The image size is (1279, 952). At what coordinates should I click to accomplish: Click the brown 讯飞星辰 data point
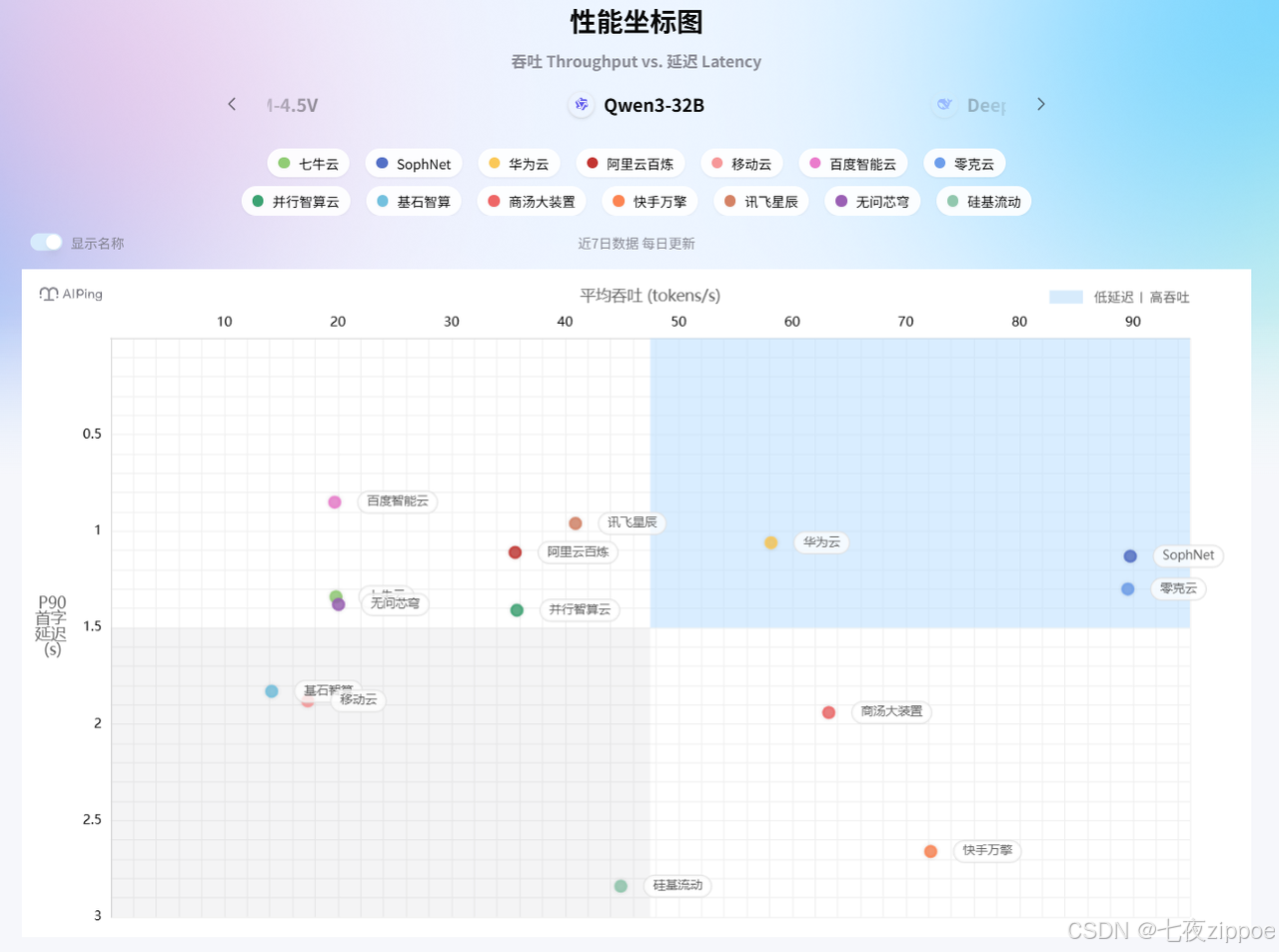[576, 523]
